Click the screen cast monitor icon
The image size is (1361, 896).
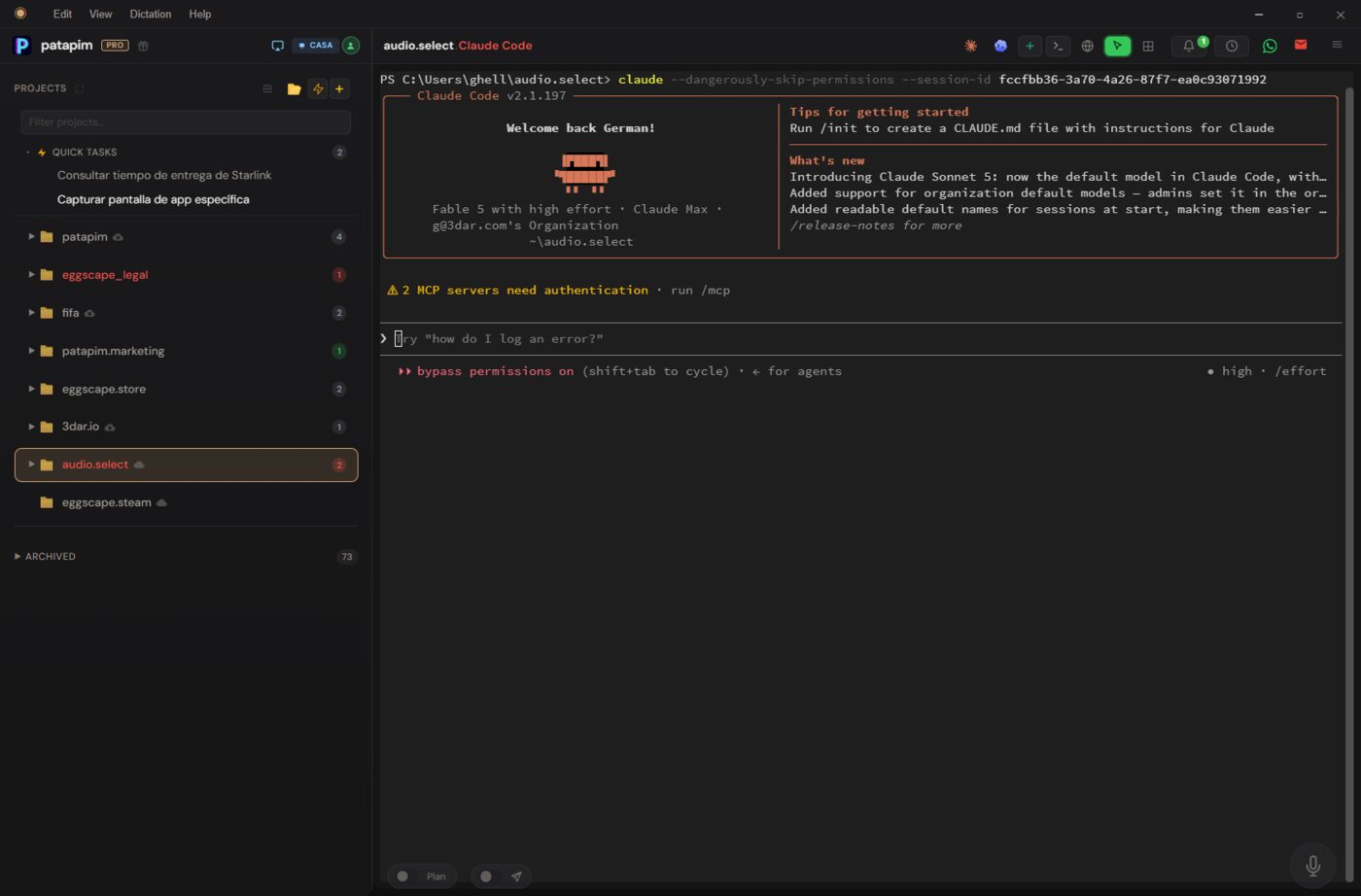pyautogui.click(x=277, y=46)
